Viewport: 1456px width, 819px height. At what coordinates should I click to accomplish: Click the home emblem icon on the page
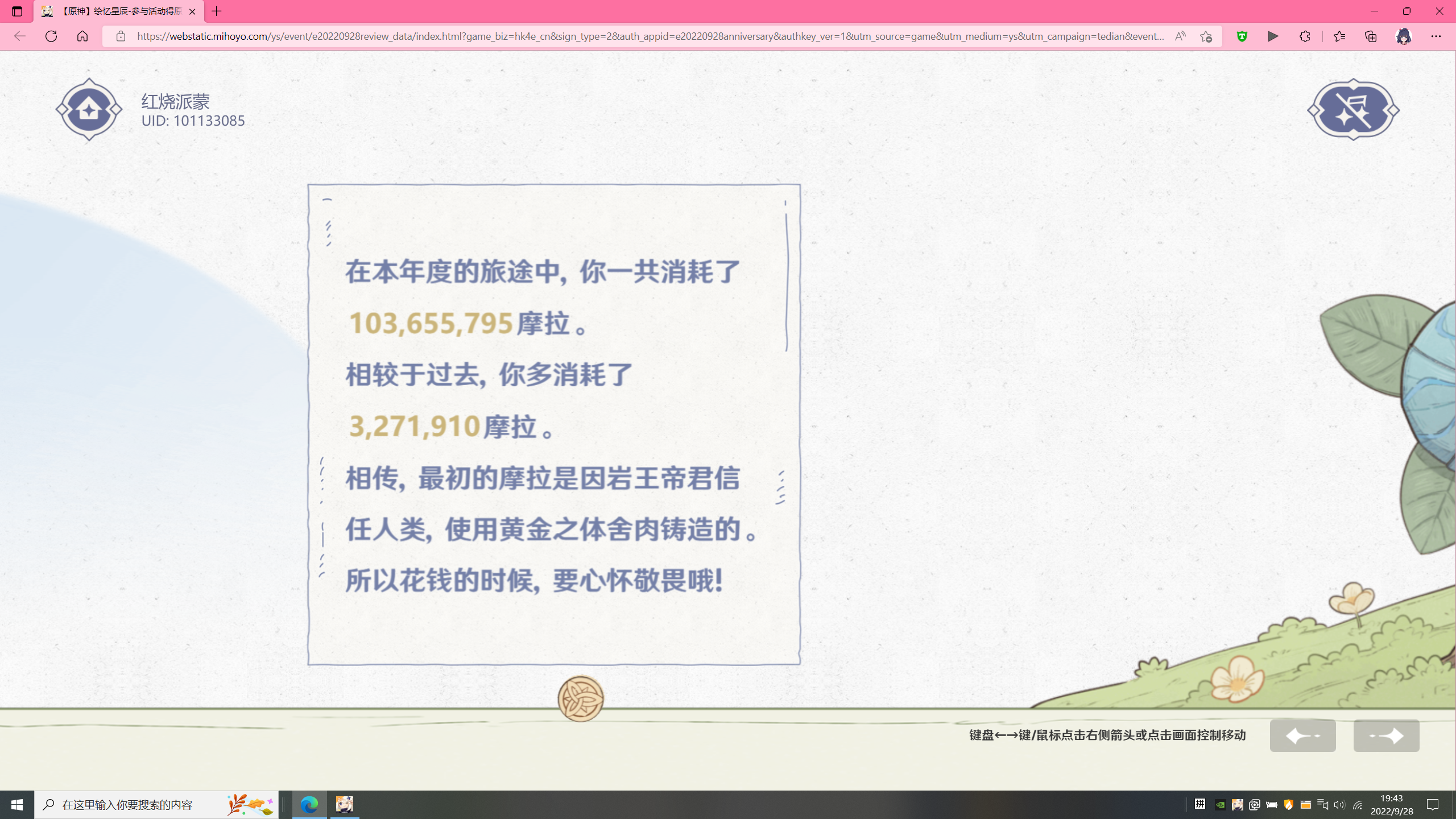pos(89,109)
